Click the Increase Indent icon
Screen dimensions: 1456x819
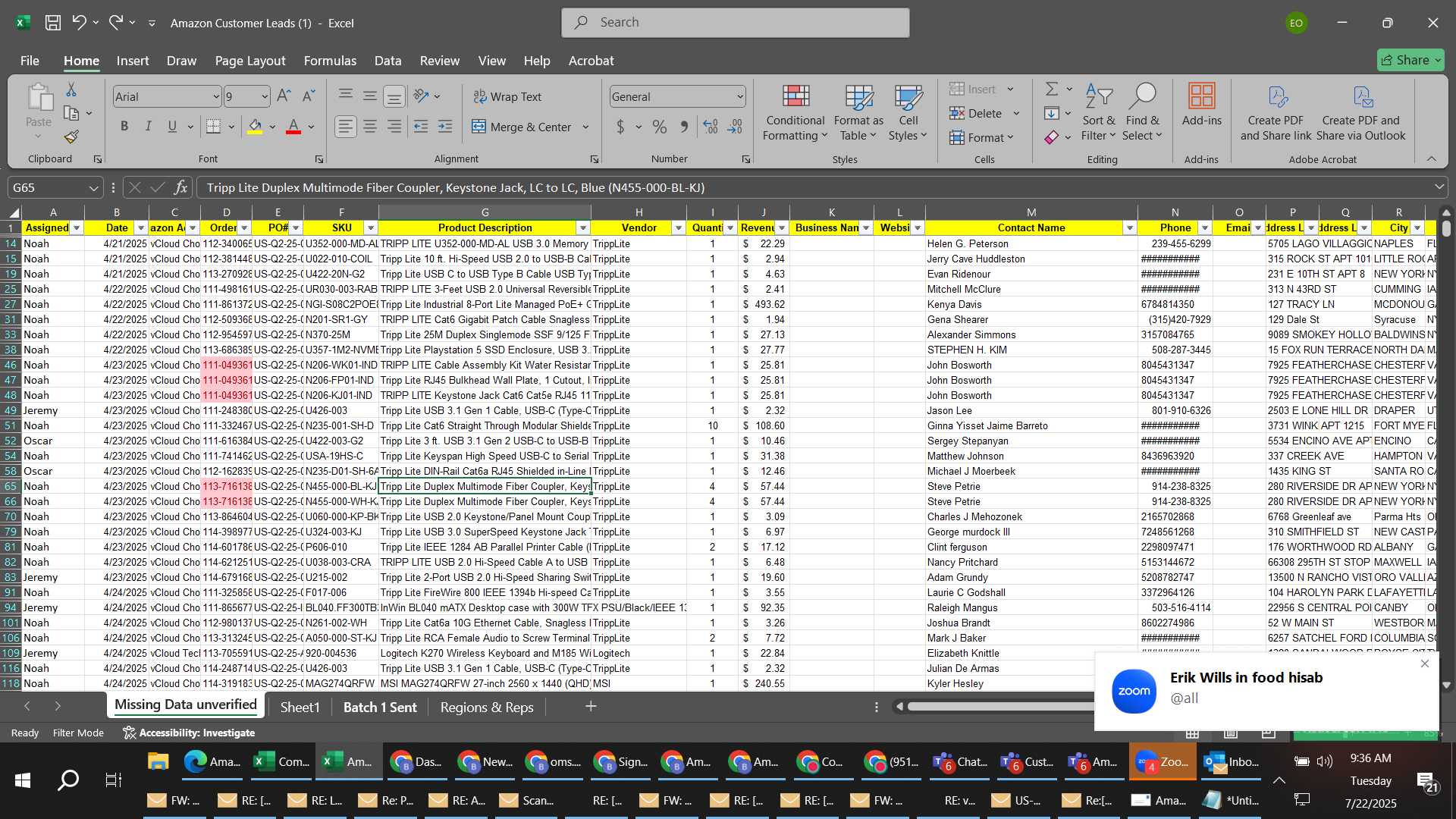(445, 127)
